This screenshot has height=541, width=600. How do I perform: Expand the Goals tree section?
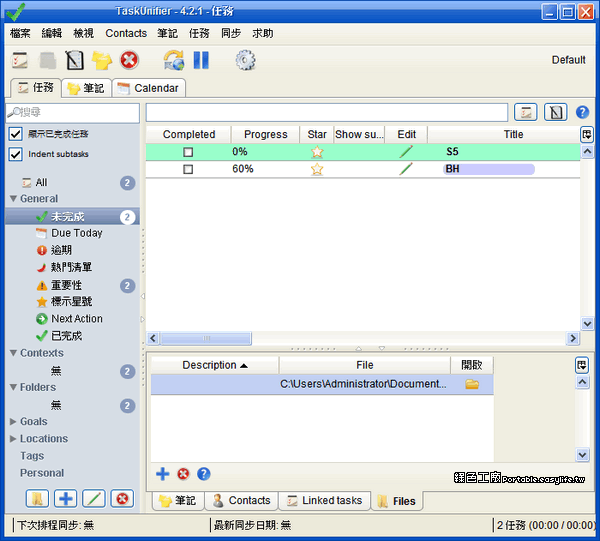tap(13, 422)
